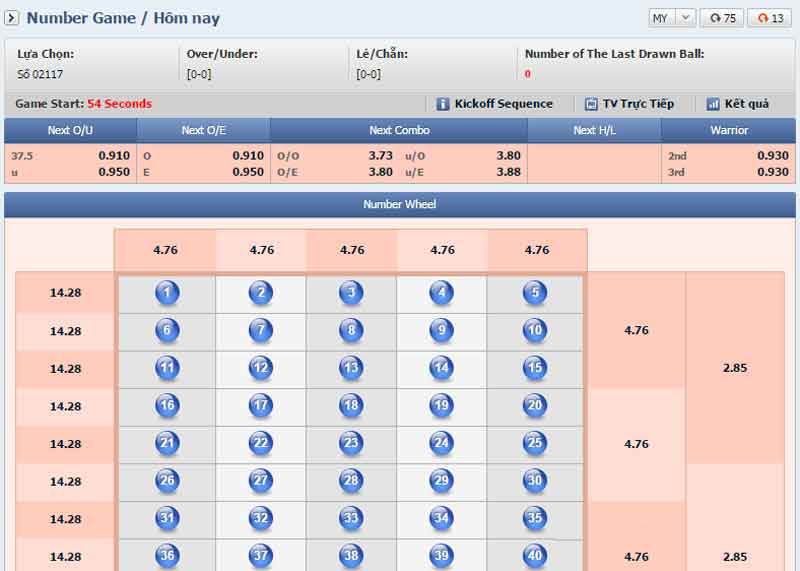Viewport: 800px width, 571px height.
Task: Click the Kickoff Sequence info icon
Action: click(x=443, y=104)
